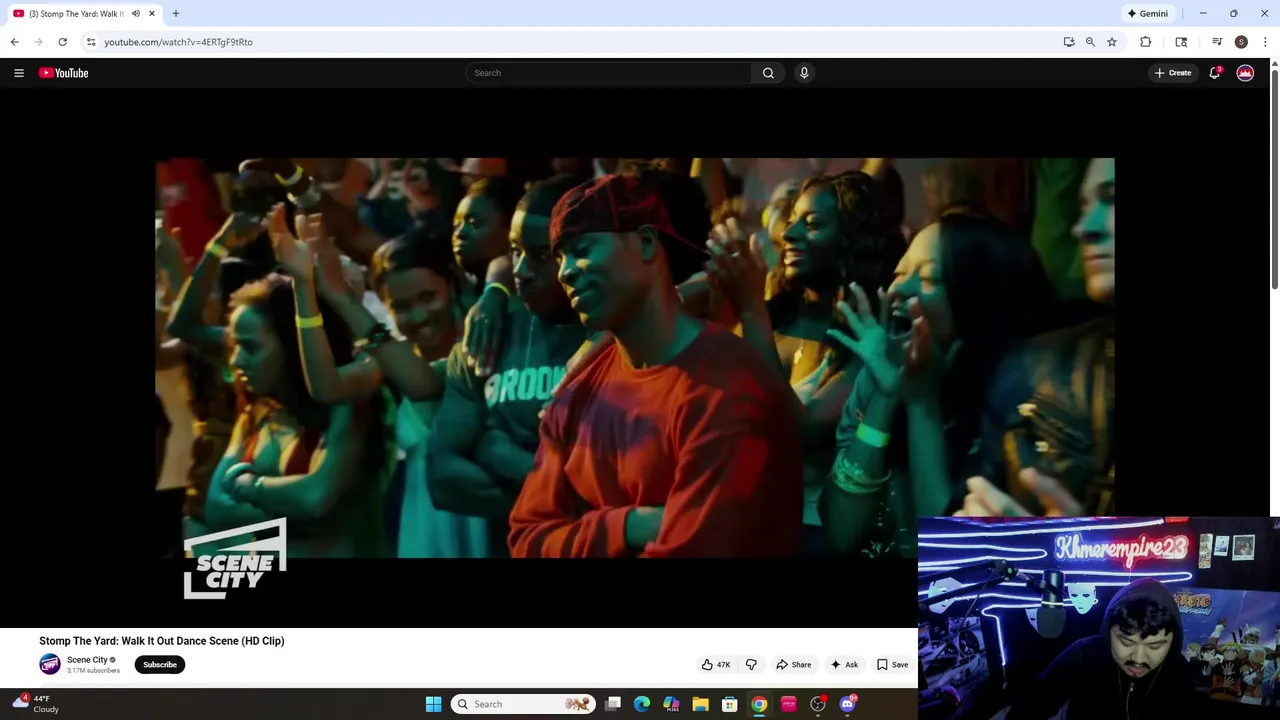Install app icon in address bar
Screen dimensions: 1280x720
[x=1069, y=42]
